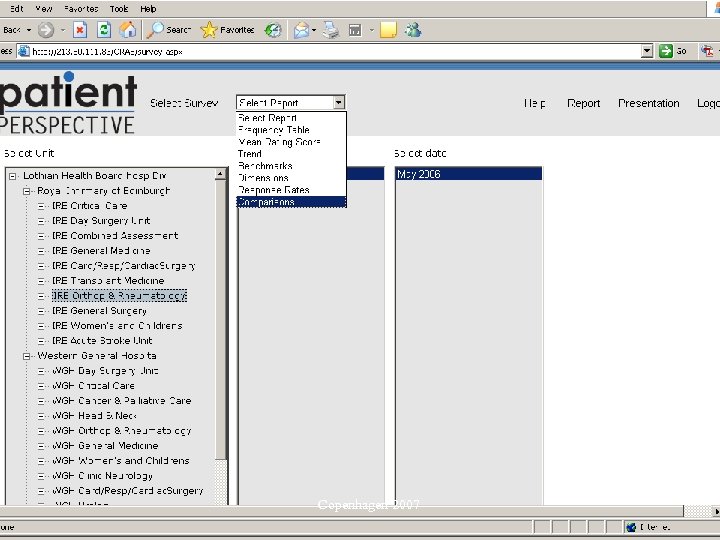Click the Print icon in toolbar

(x=331, y=30)
